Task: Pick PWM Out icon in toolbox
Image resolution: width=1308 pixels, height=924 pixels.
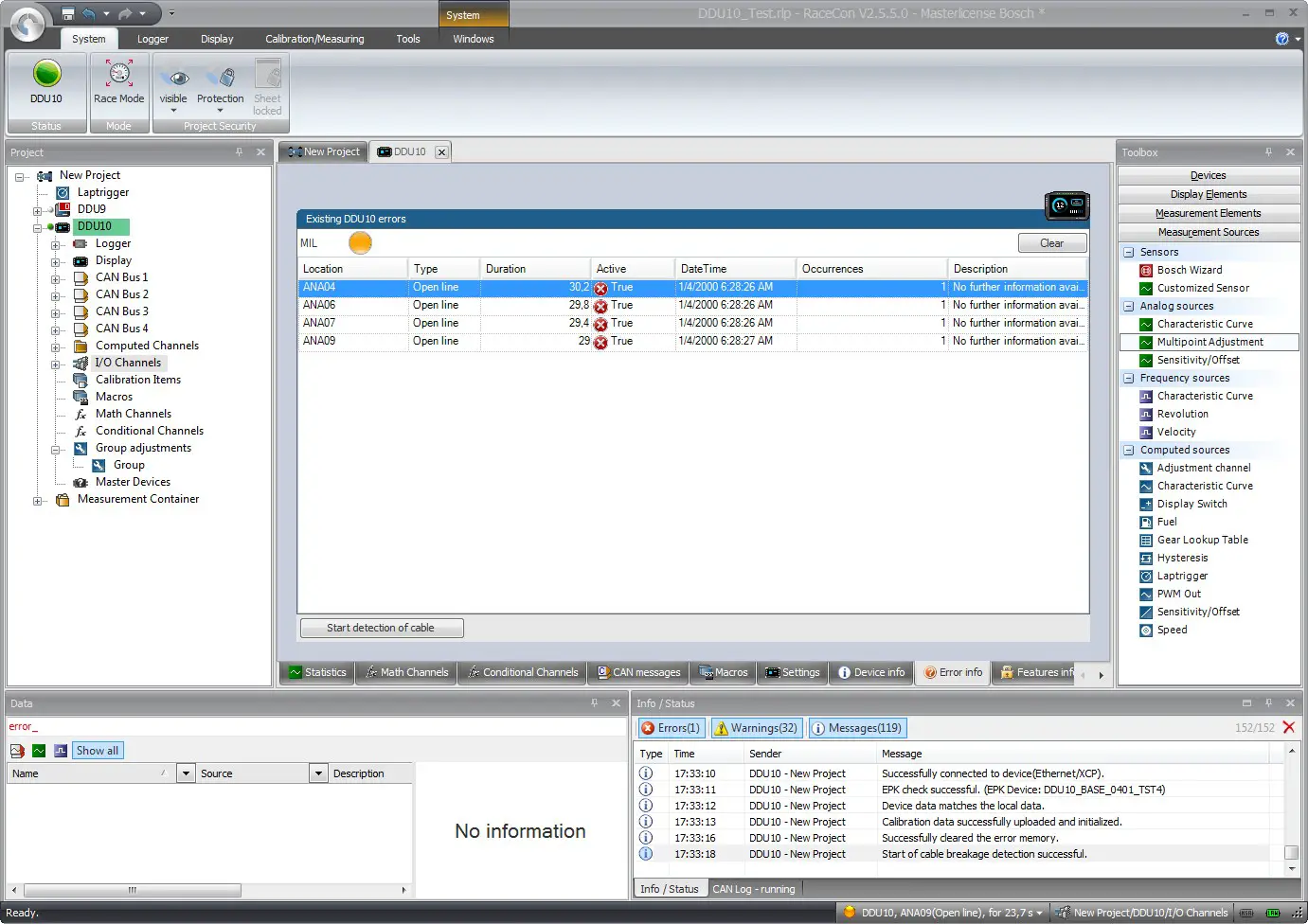Action: 1146,594
